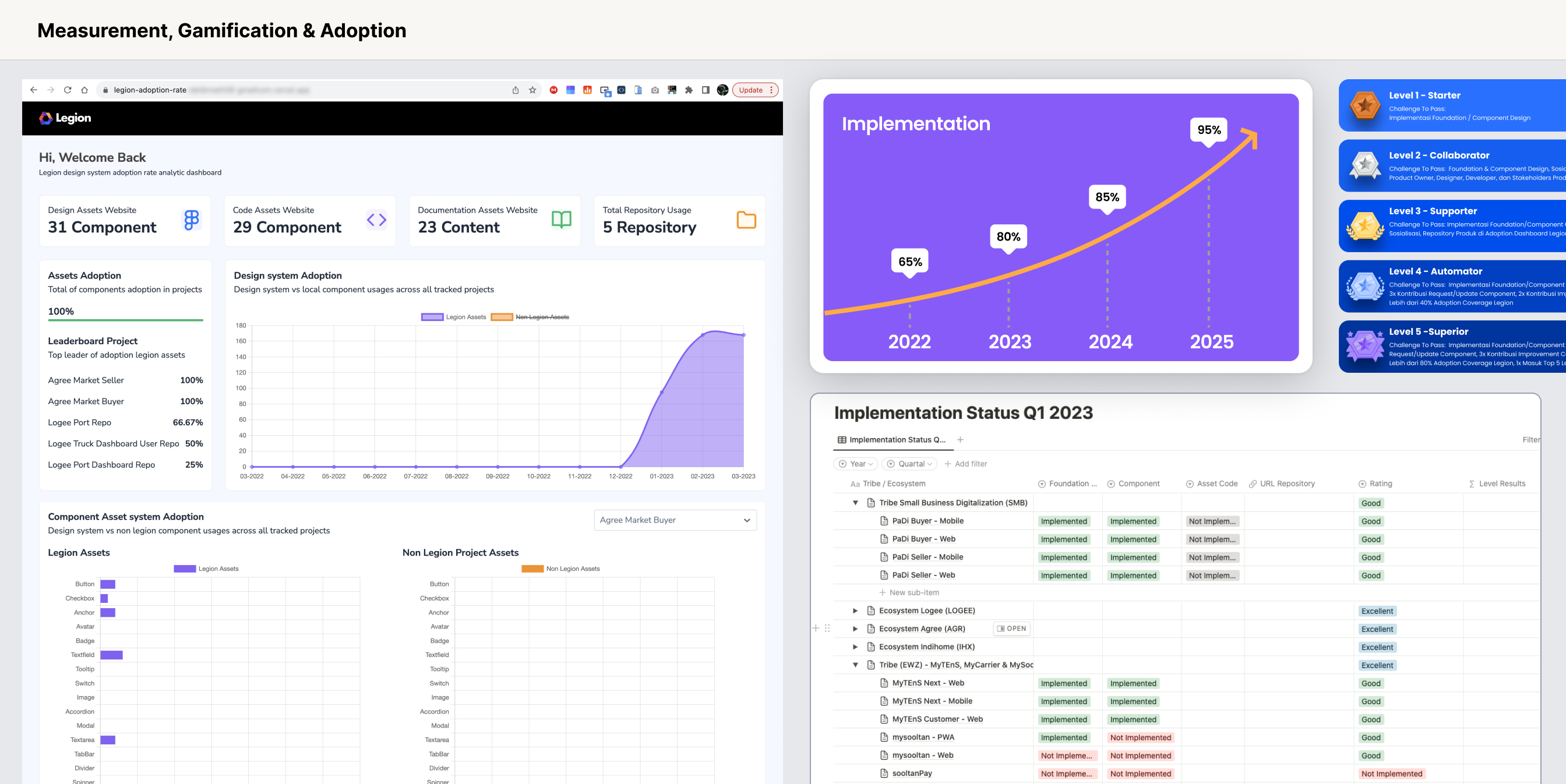
Task: Click the browser reload button
Action: coord(68,90)
